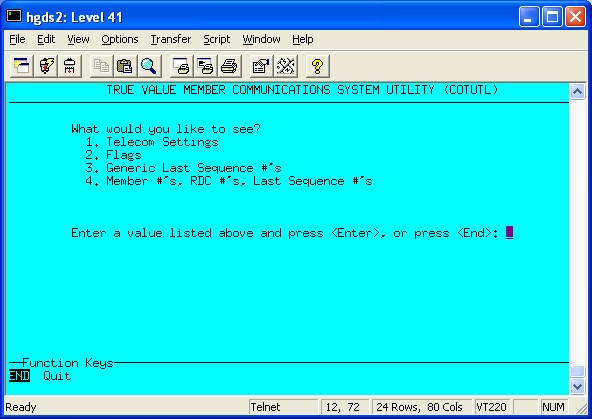Viewport: 592px width, 419px height.
Task: Open the Transfer menu
Action: pos(171,39)
